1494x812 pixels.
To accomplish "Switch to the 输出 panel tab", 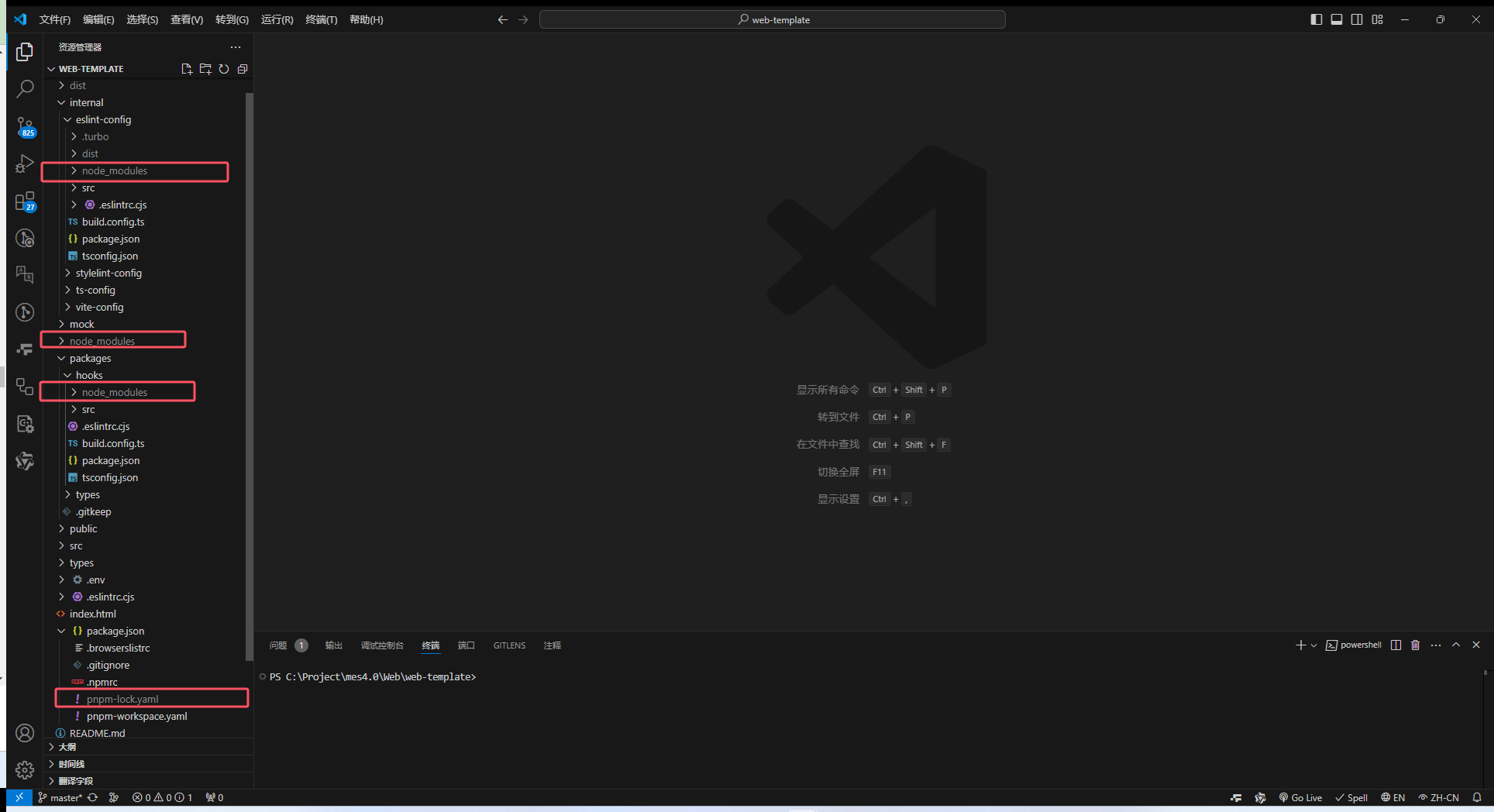I will pos(334,645).
